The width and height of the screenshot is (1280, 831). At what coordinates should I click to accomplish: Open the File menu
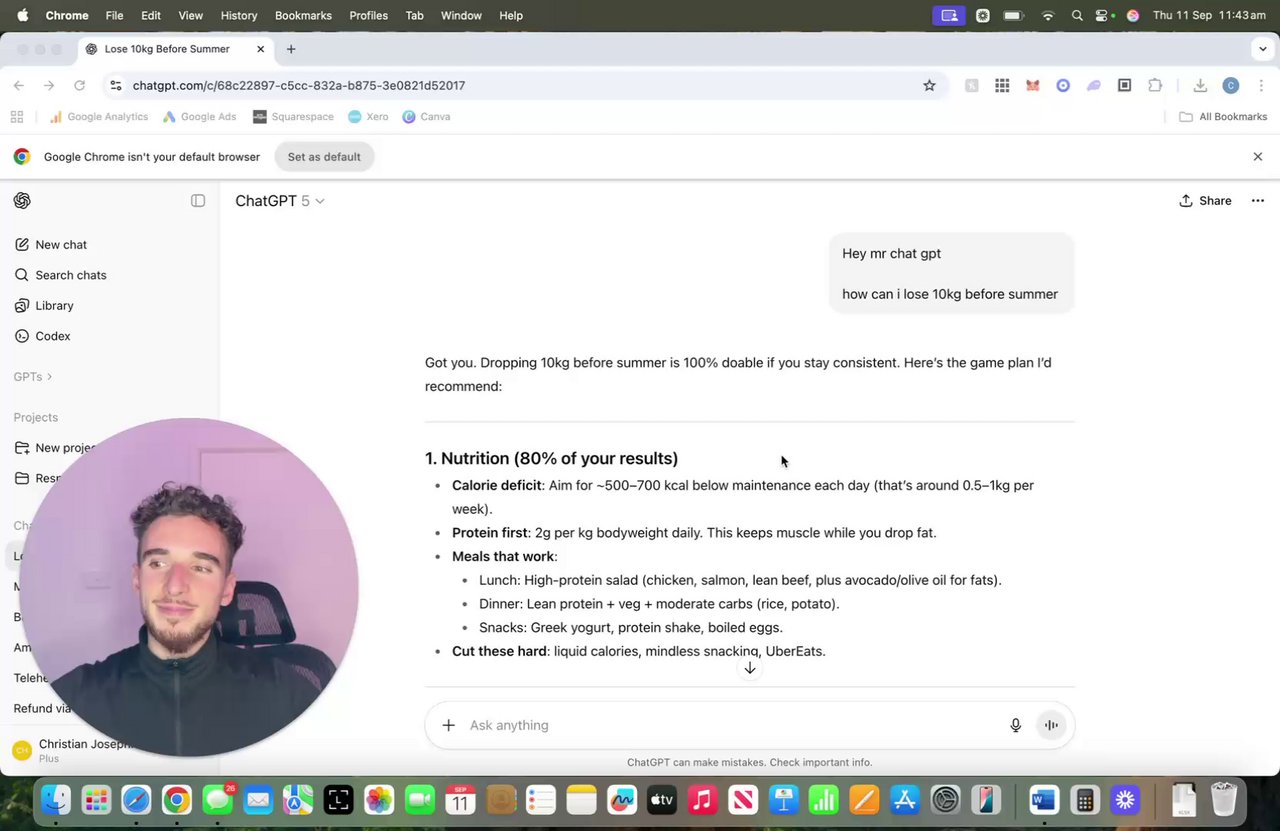coord(115,16)
